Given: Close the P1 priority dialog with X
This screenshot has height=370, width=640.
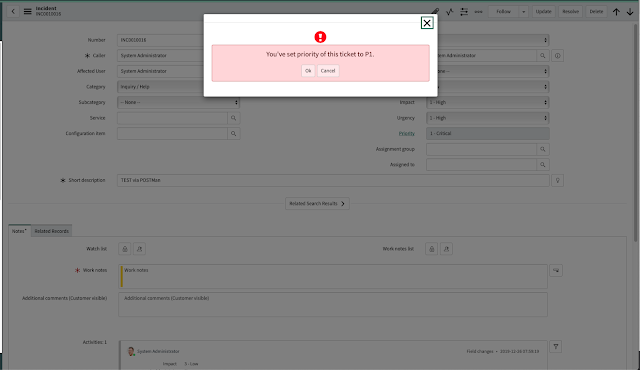Looking at the screenshot, I should coord(427,23).
